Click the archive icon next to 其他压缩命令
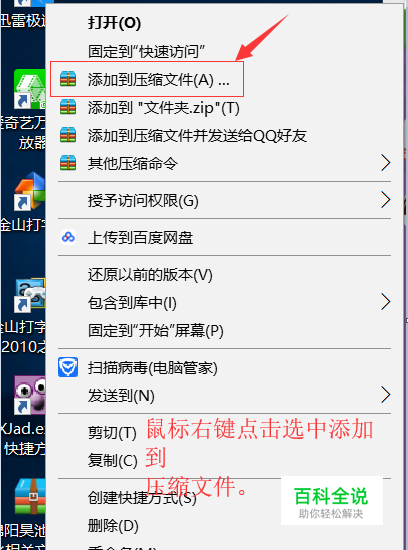The height and width of the screenshot is (550, 408). (x=68, y=163)
